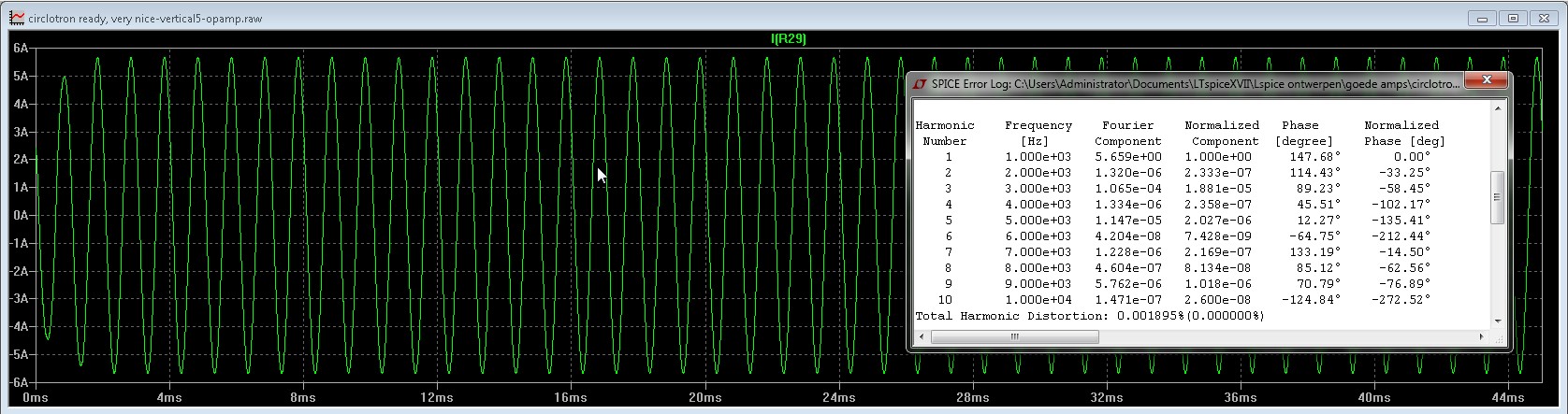Image resolution: width=1568 pixels, height=414 pixels.
Task: Select the 1.147e-05 Fourier component value
Action: point(1128,221)
